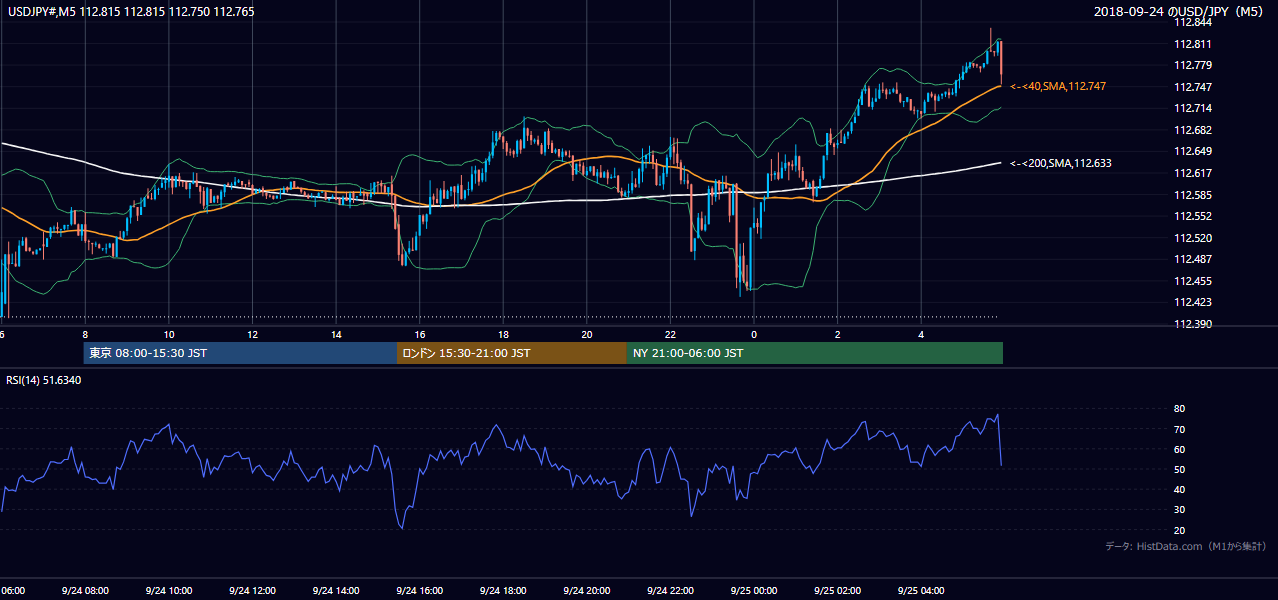Click the RSI scale value 70
1278x600 pixels.
click(x=1180, y=429)
